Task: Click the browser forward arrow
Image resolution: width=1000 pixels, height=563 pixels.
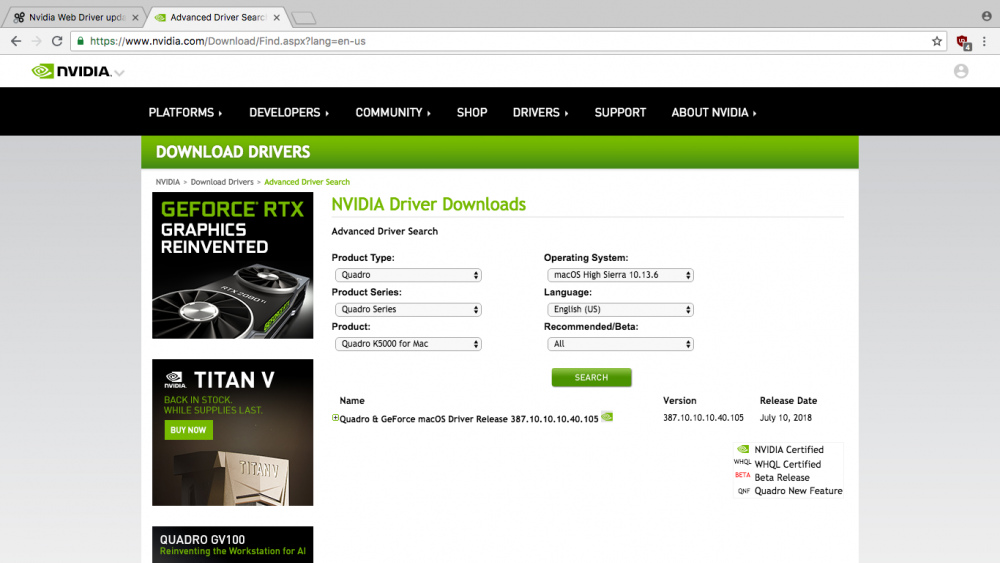Action: (36, 41)
